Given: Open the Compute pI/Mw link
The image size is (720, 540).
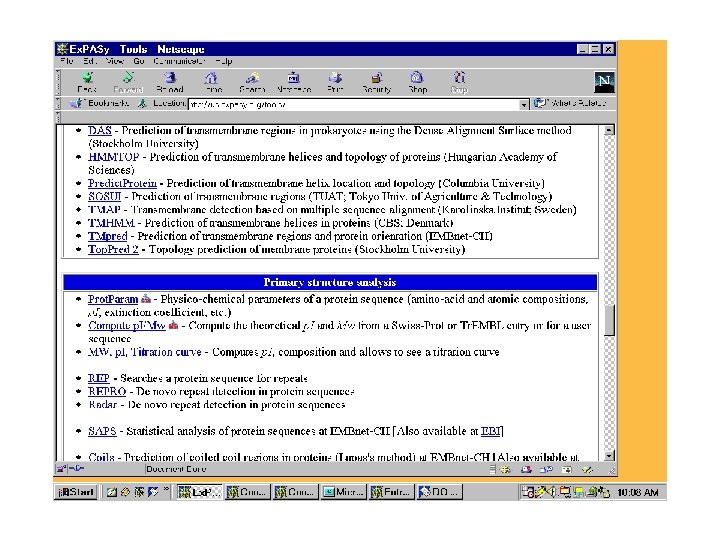Looking at the screenshot, I should point(127,326).
